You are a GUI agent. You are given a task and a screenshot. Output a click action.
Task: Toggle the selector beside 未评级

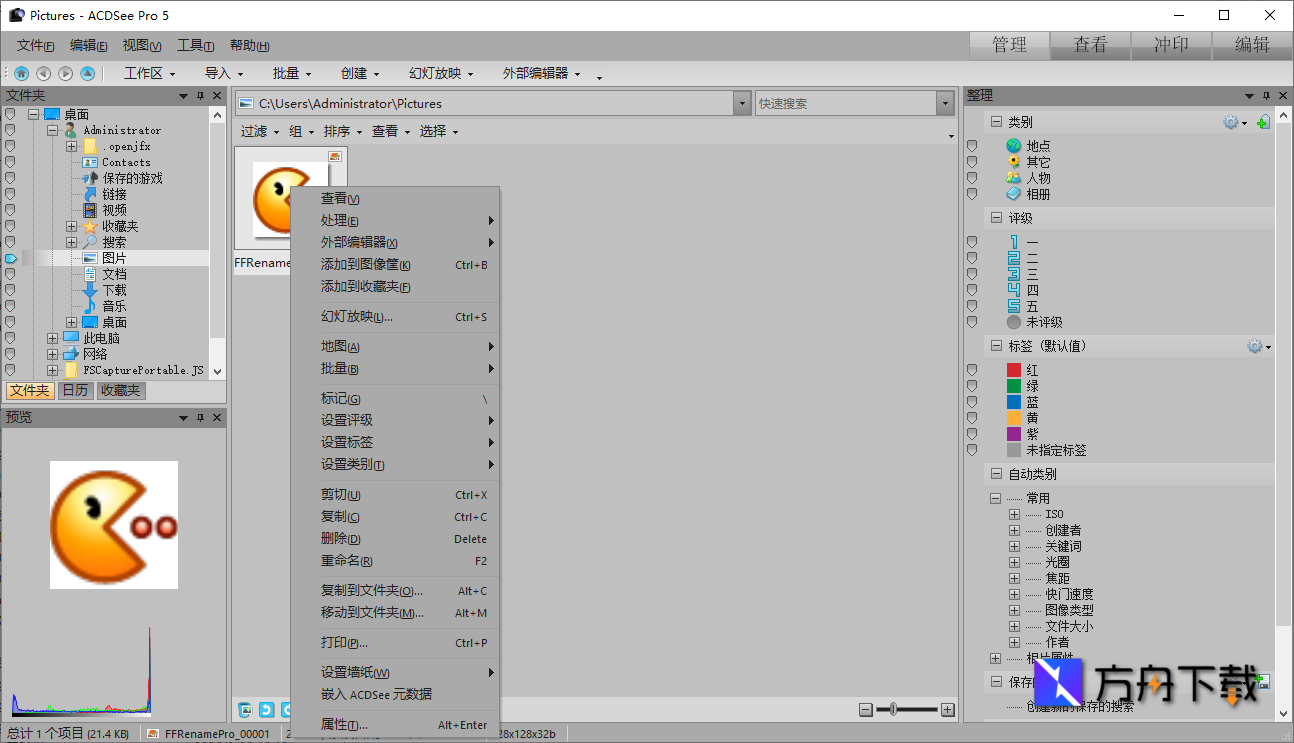pos(971,322)
